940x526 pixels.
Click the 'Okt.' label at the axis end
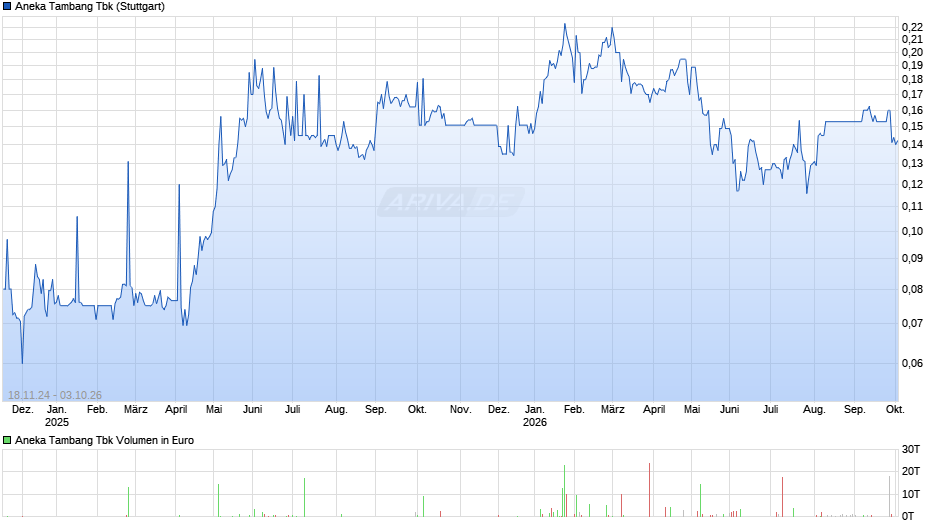coord(895,410)
